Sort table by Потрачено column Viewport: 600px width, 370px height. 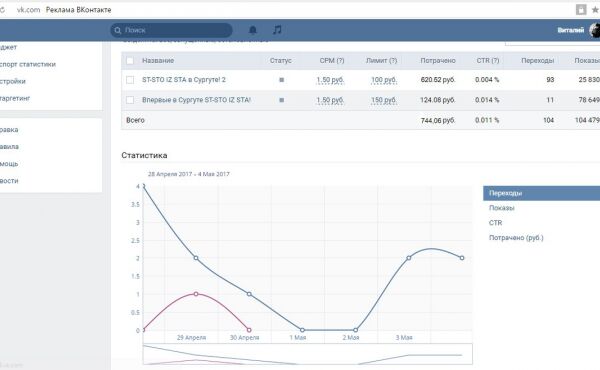438,60
